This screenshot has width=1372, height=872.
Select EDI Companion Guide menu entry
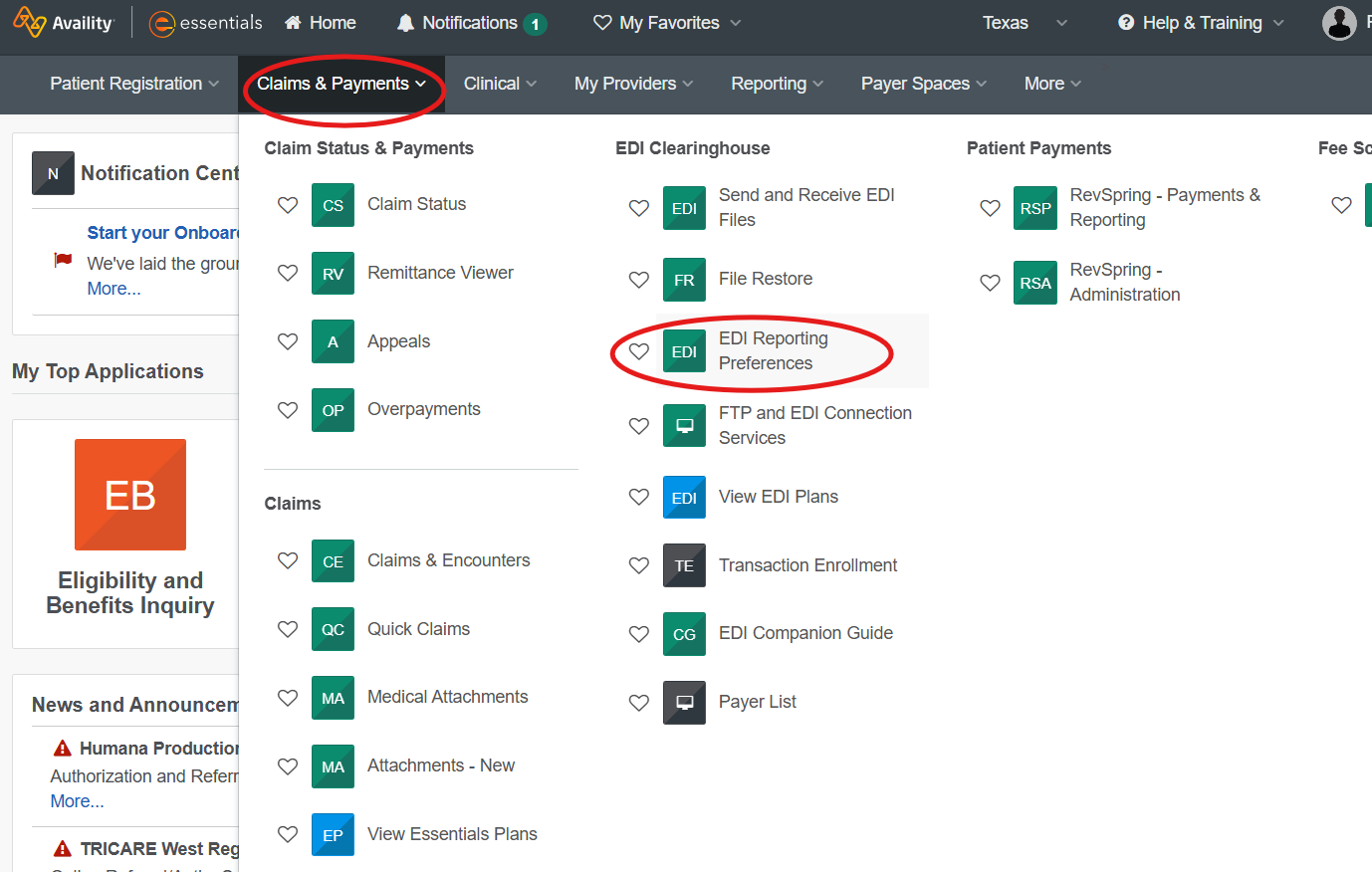(x=805, y=633)
